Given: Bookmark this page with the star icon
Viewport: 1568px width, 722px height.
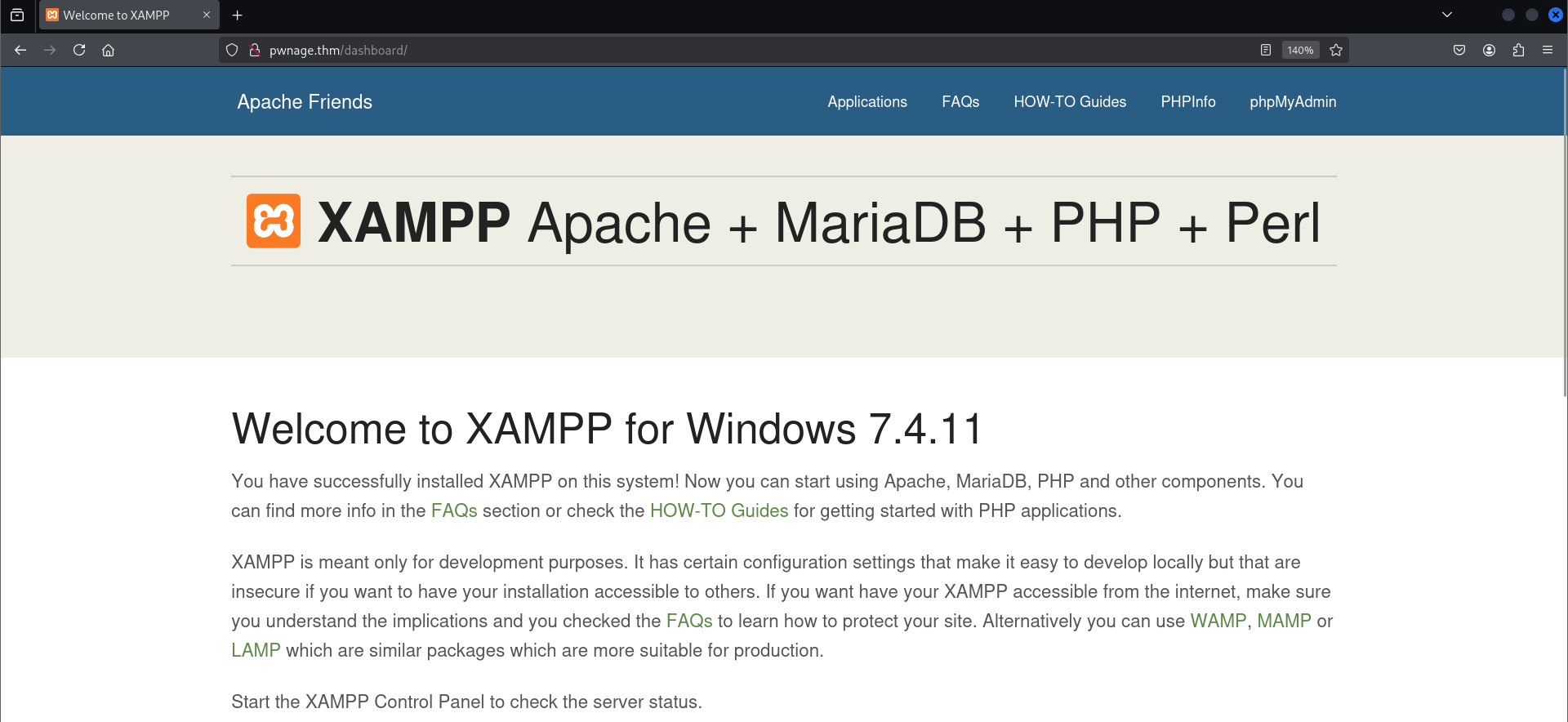Looking at the screenshot, I should tap(1336, 50).
